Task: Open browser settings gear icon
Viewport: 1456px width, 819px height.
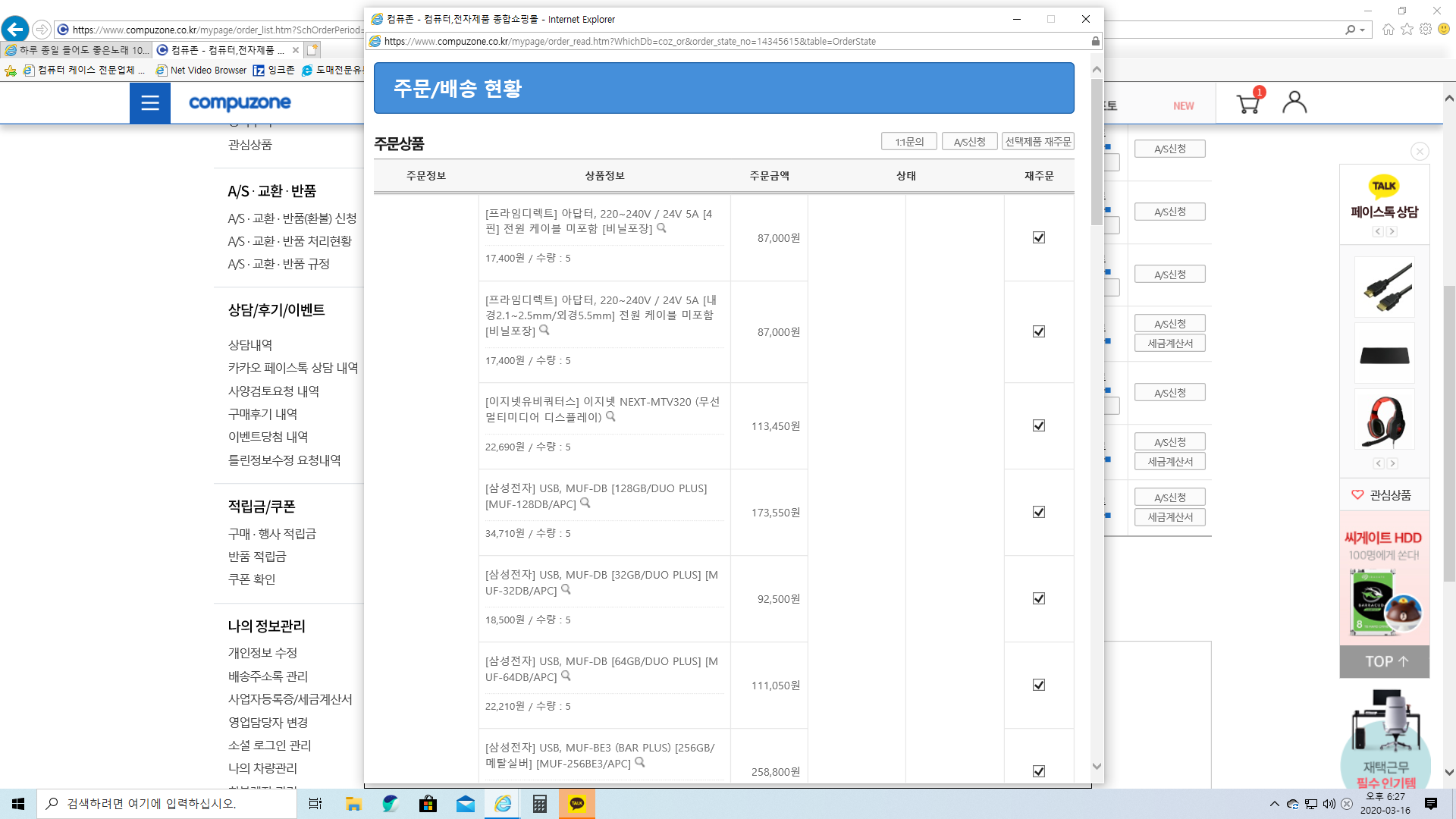Action: 1426,29
